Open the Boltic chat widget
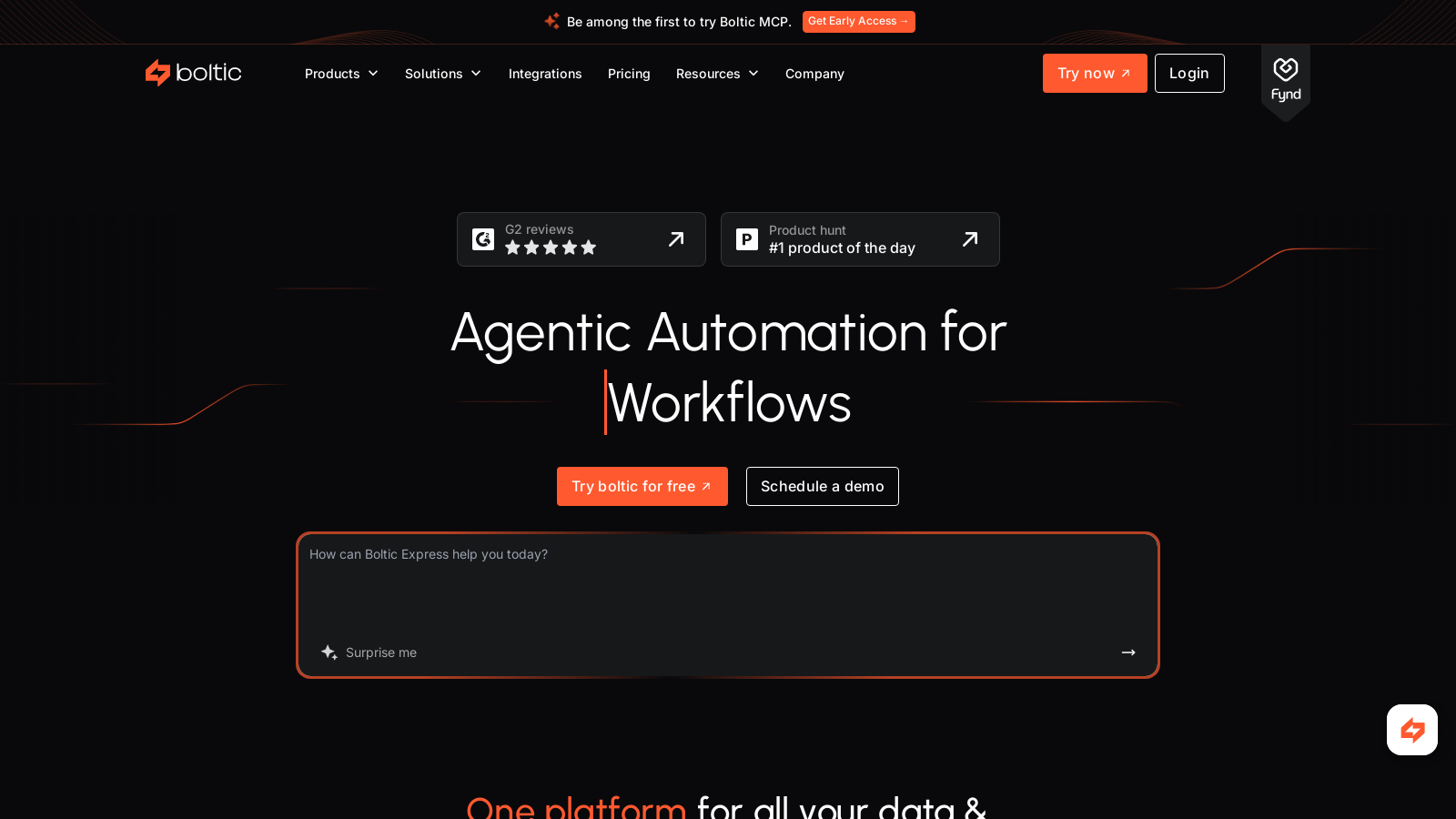 click(1411, 730)
